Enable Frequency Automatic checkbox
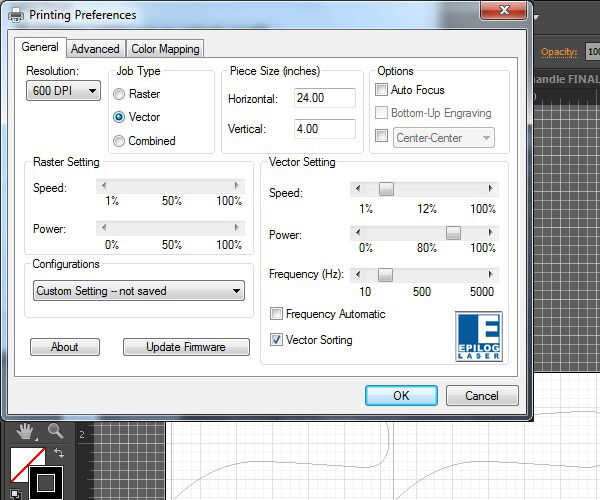The image size is (600, 500). 276,314
